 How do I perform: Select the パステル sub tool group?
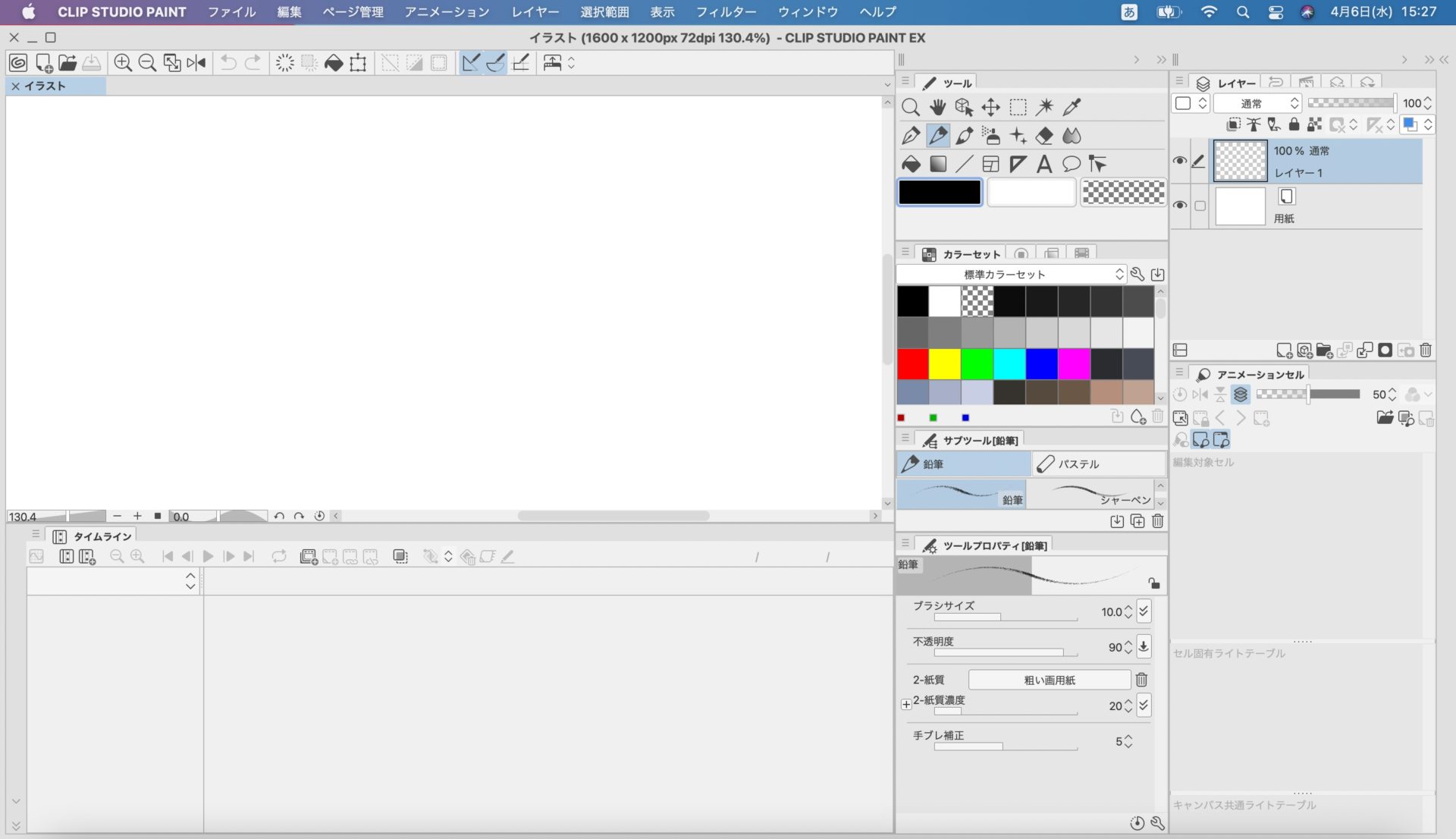tap(1098, 463)
